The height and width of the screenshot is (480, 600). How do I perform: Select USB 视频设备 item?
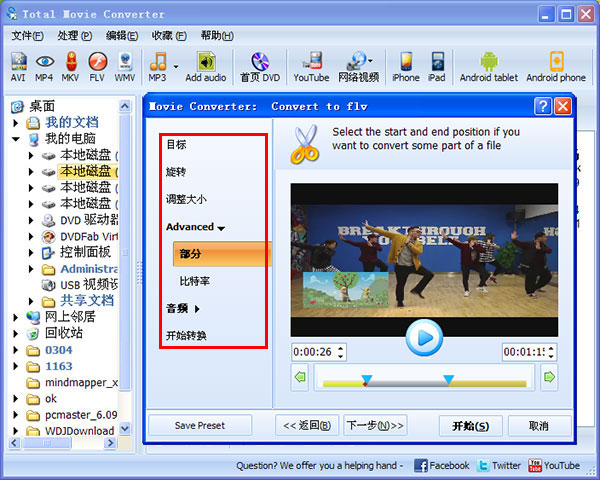coord(89,285)
